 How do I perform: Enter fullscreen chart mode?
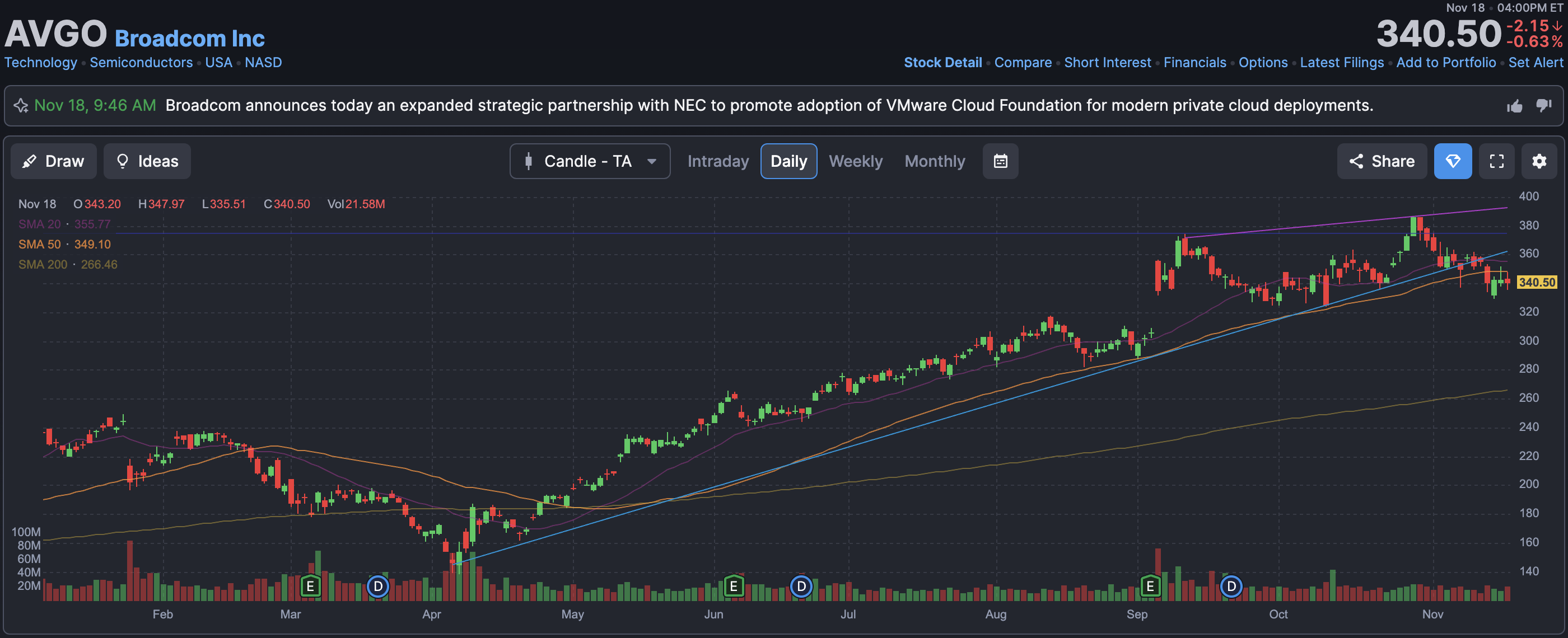(x=1496, y=161)
